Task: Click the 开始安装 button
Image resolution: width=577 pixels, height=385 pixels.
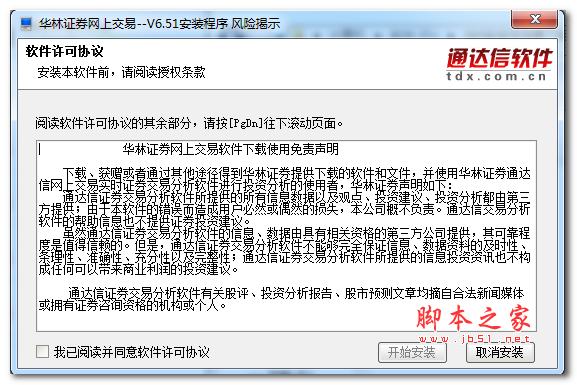Action: click(412, 353)
